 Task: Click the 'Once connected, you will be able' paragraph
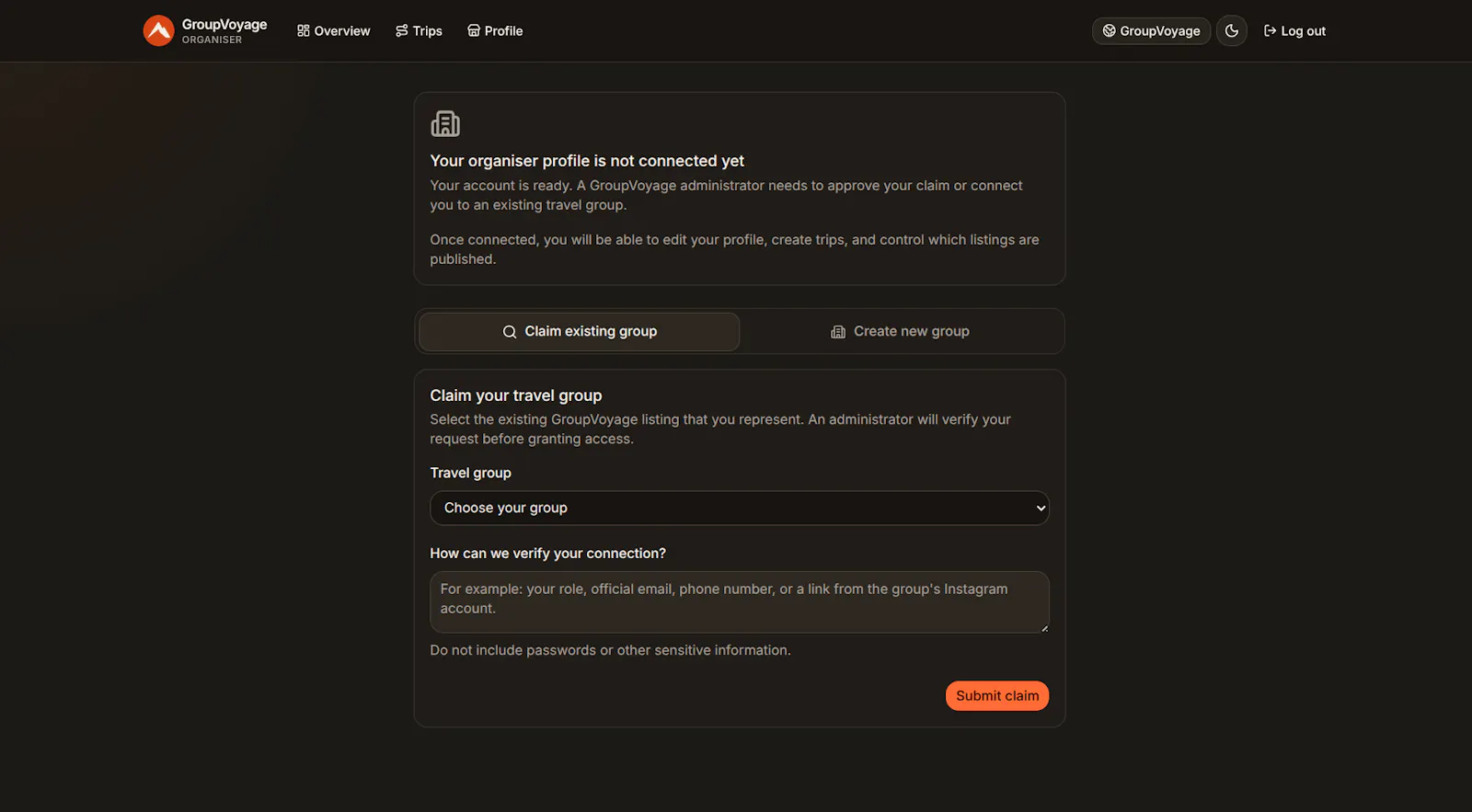(x=734, y=249)
